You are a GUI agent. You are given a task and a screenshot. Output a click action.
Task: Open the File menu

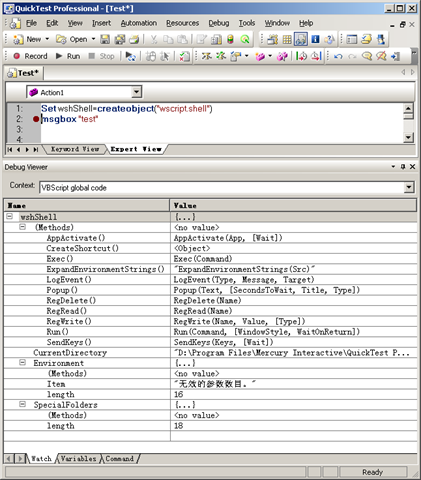tap(31, 23)
